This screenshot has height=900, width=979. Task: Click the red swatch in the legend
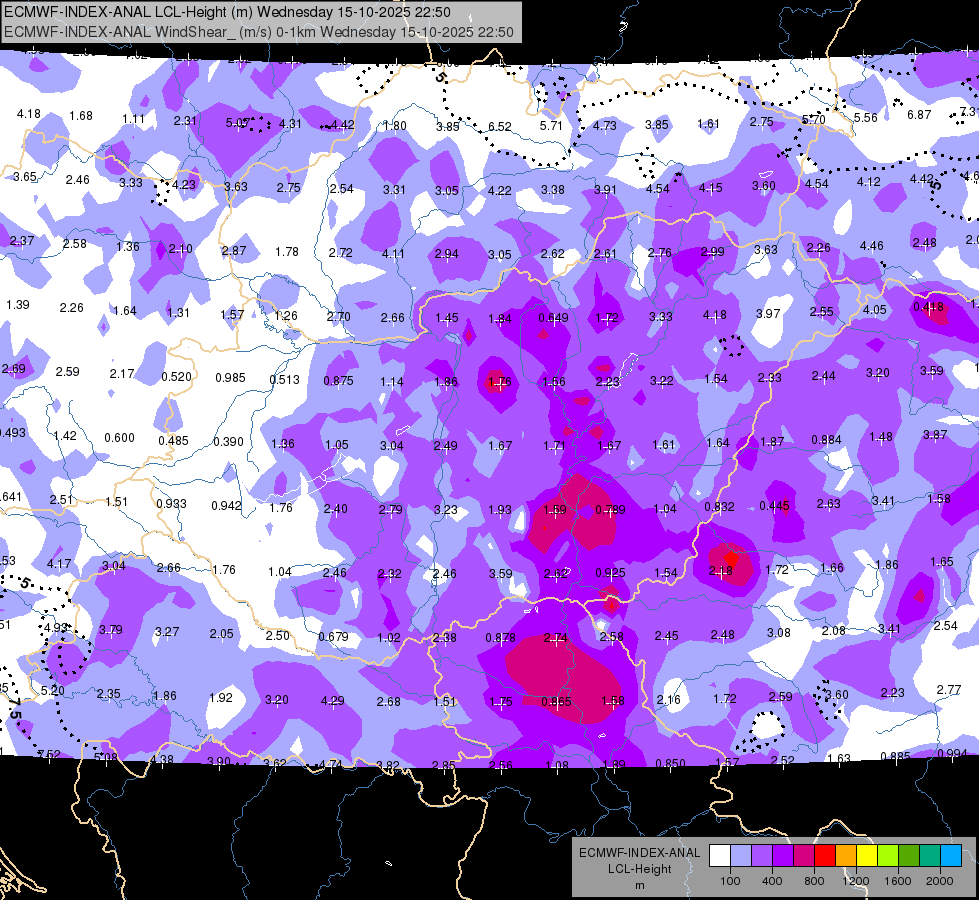click(x=825, y=856)
